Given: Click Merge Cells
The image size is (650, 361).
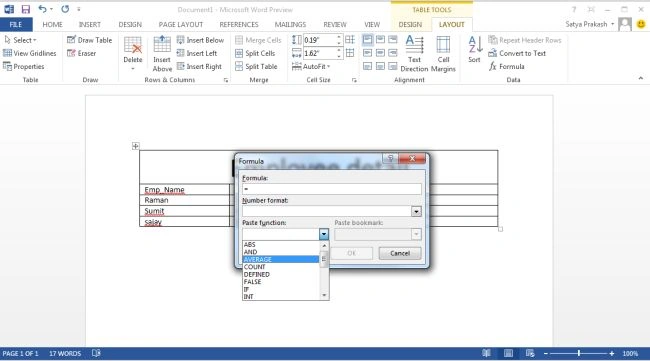Looking at the screenshot, I should pos(258,40).
